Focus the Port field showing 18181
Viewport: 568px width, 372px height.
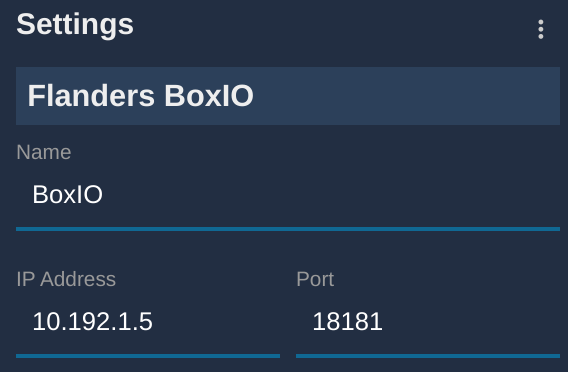point(428,322)
